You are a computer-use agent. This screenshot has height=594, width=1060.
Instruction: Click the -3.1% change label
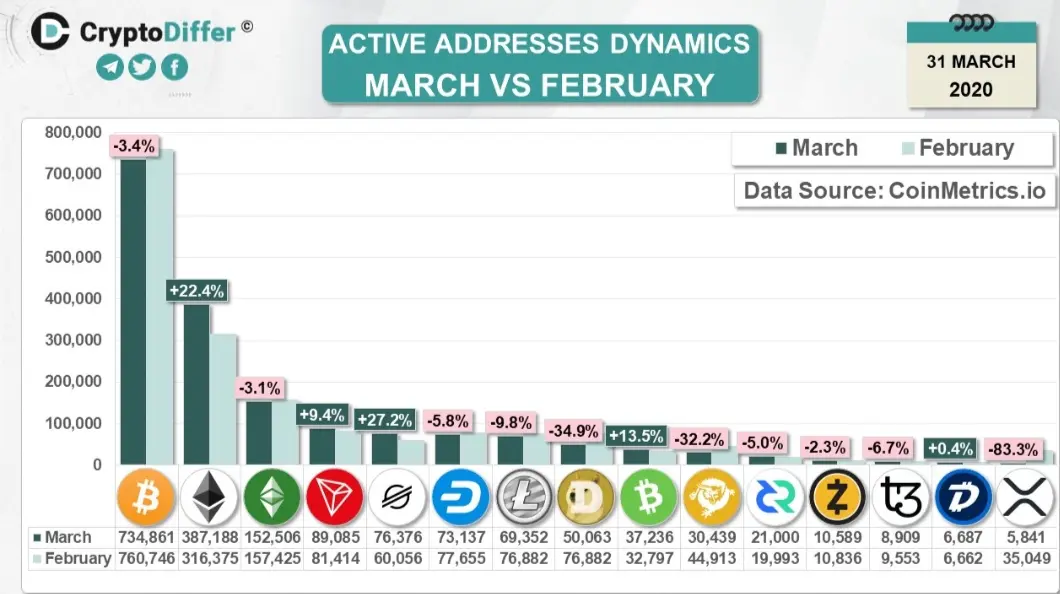click(x=260, y=389)
